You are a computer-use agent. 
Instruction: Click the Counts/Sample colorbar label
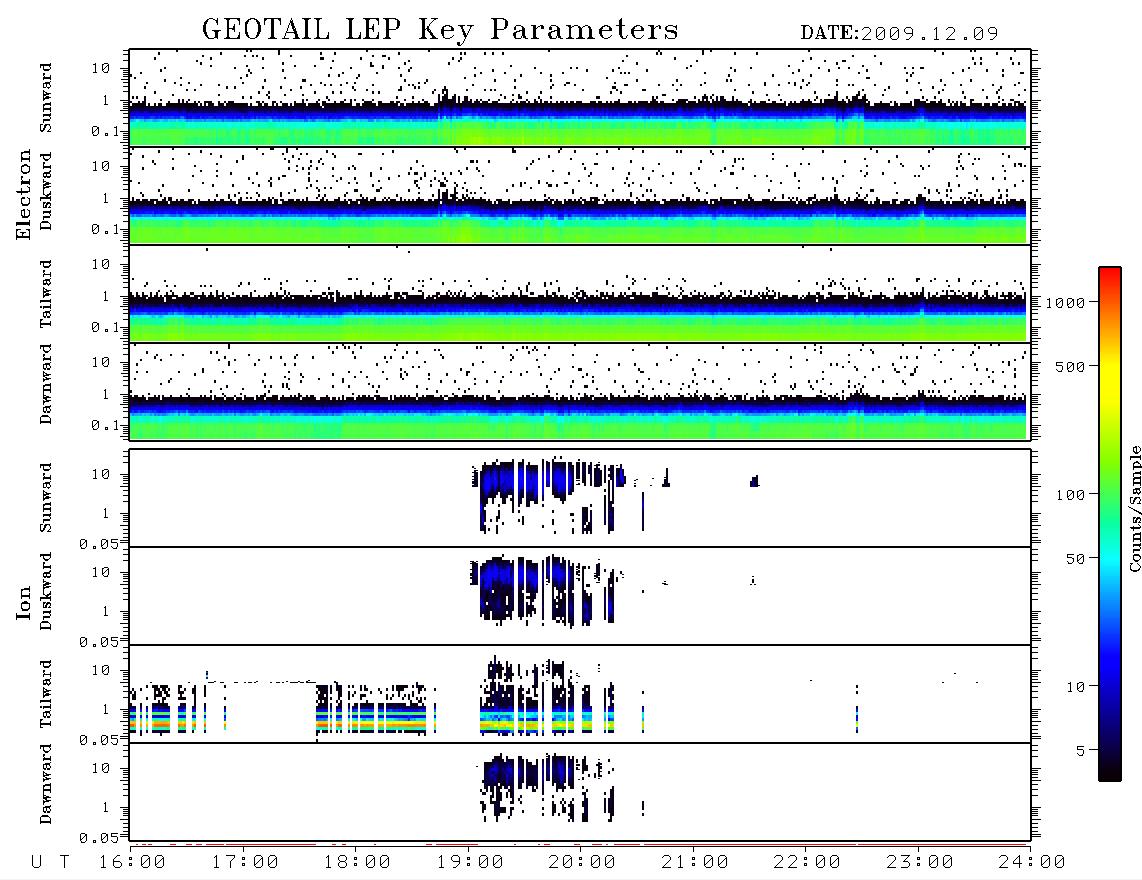pos(1134,508)
